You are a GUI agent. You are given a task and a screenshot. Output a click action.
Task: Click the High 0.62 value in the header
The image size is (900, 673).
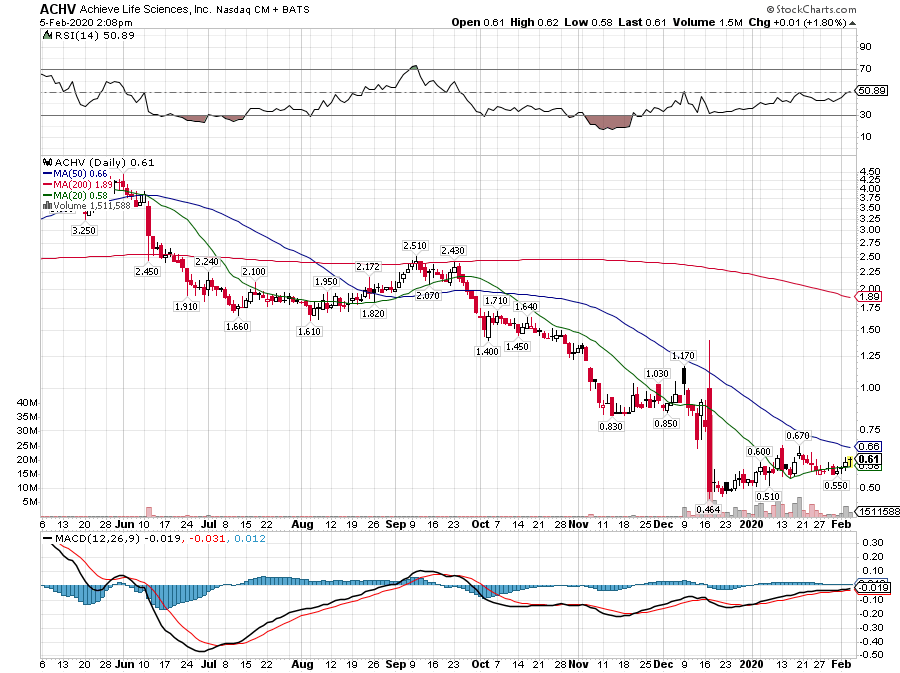point(534,22)
